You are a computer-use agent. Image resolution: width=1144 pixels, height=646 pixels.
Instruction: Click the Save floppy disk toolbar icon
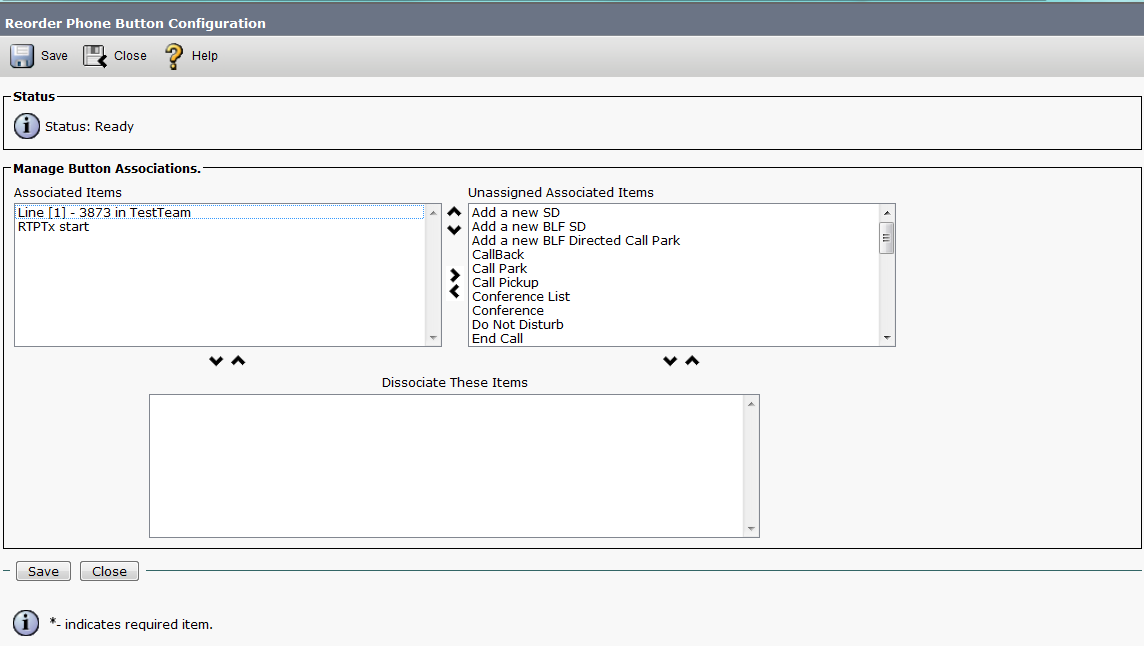[22, 56]
